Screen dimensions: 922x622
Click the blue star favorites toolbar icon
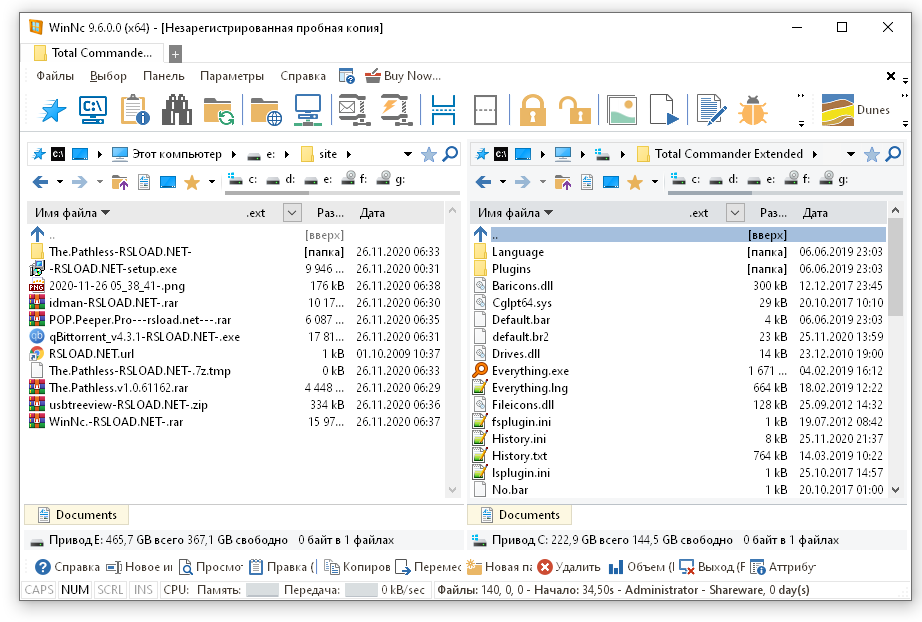[x=52, y=110]
